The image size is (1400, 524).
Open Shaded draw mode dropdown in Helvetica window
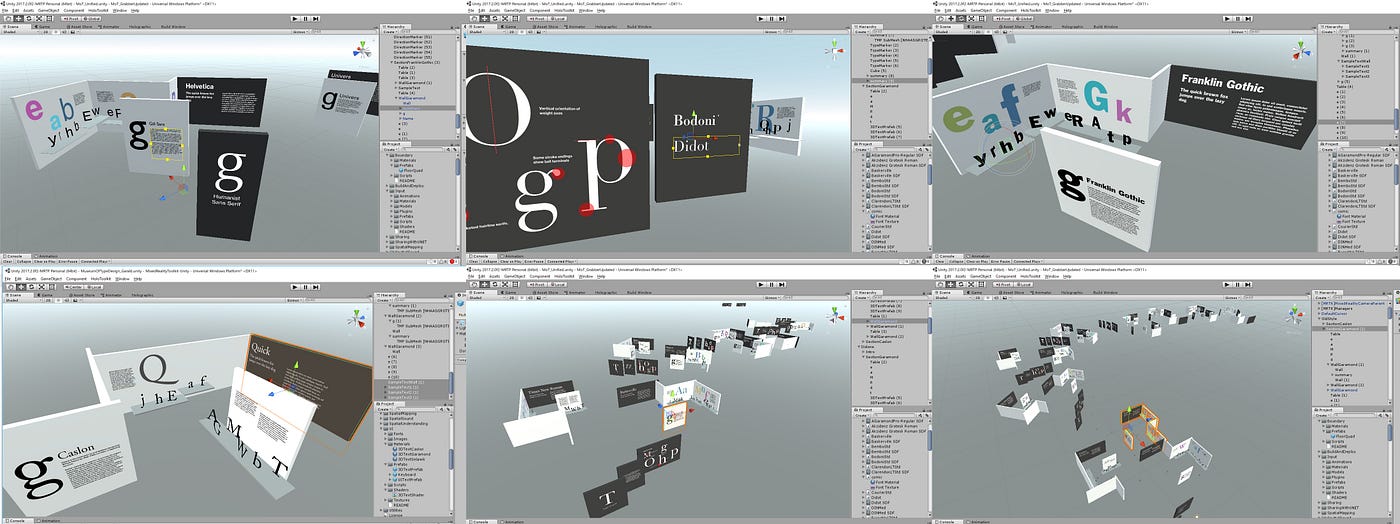point(20,32)
